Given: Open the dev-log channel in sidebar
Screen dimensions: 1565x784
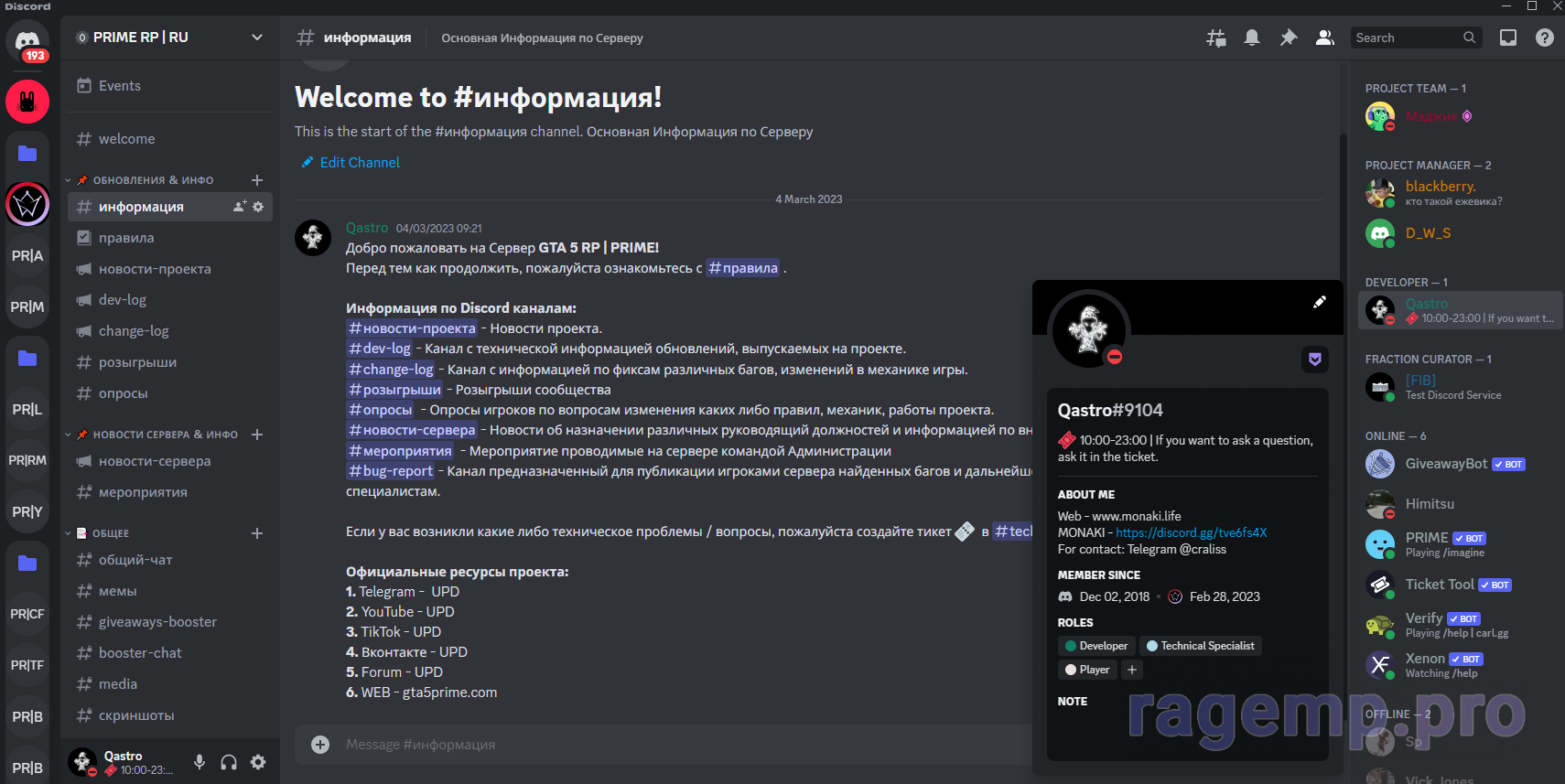Looking at the screenshot, I should [x=170, y=300].
